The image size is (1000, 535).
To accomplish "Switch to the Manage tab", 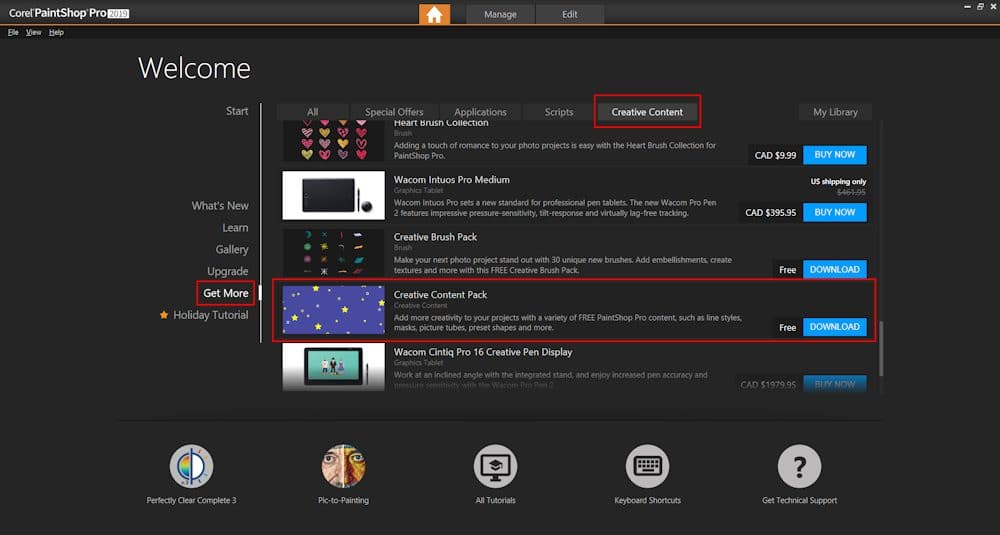I will 500,15.
